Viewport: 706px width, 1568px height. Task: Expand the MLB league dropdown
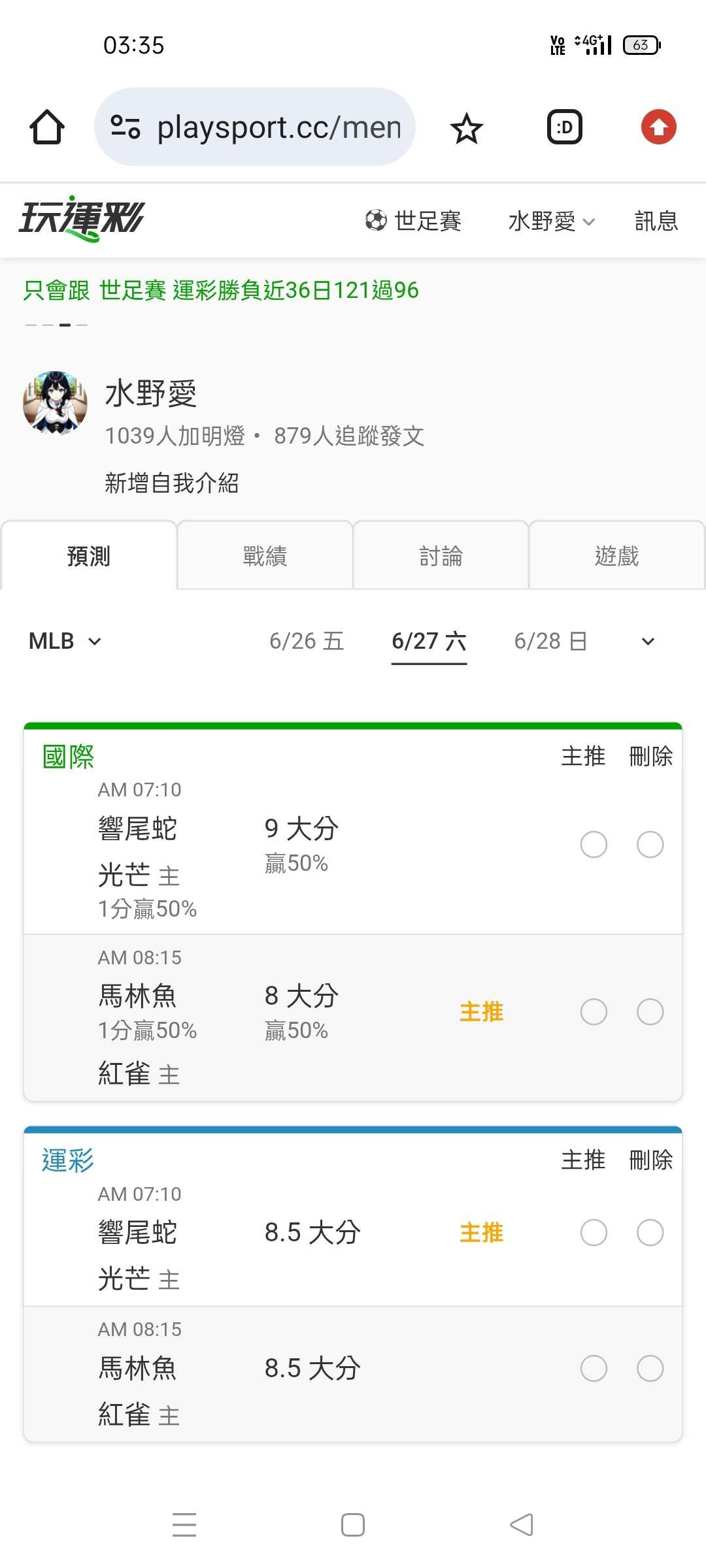[65, 641]
